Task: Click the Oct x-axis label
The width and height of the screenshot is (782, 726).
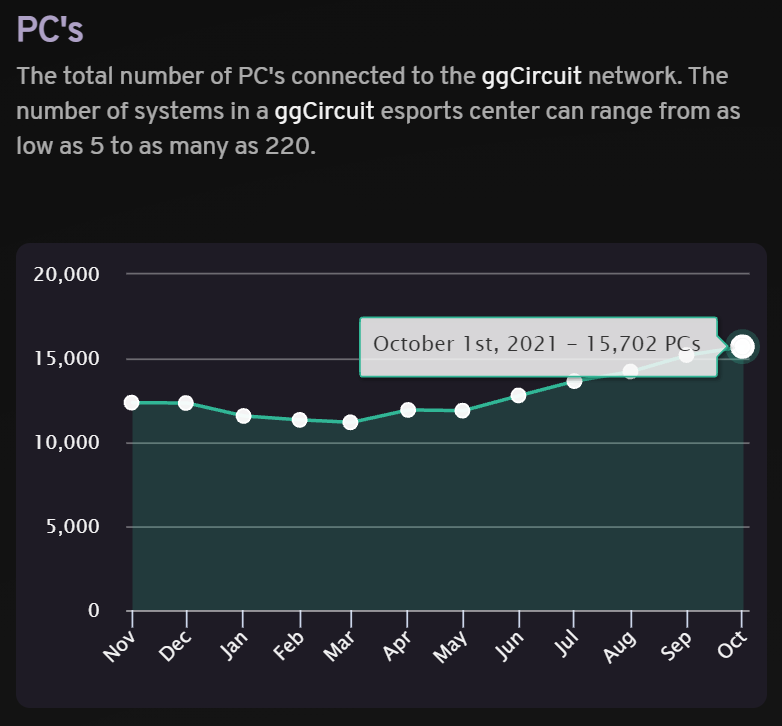Action: pyautogui.click(x=733, y=644)
